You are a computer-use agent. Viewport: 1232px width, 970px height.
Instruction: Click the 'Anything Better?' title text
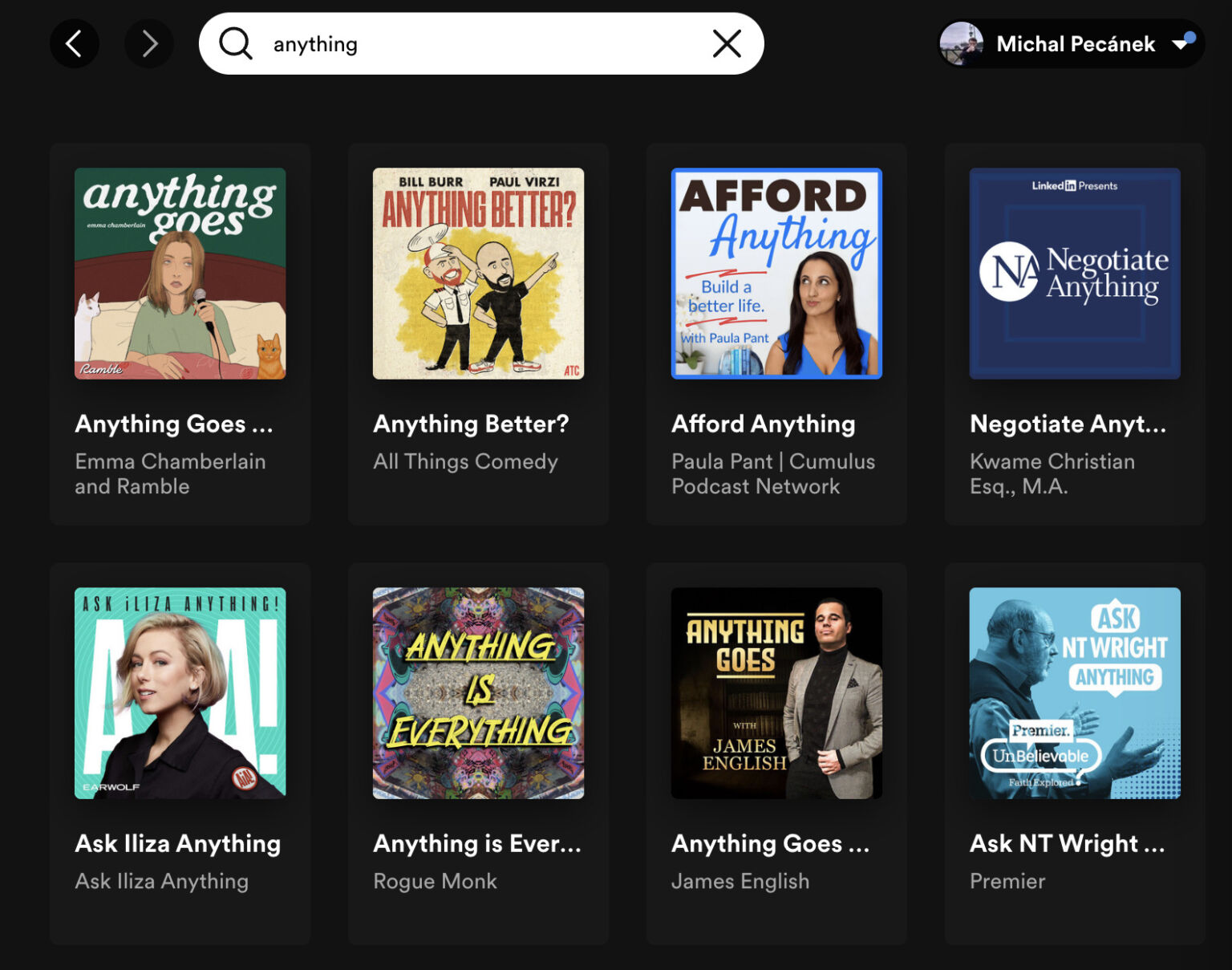pos(471,424)
